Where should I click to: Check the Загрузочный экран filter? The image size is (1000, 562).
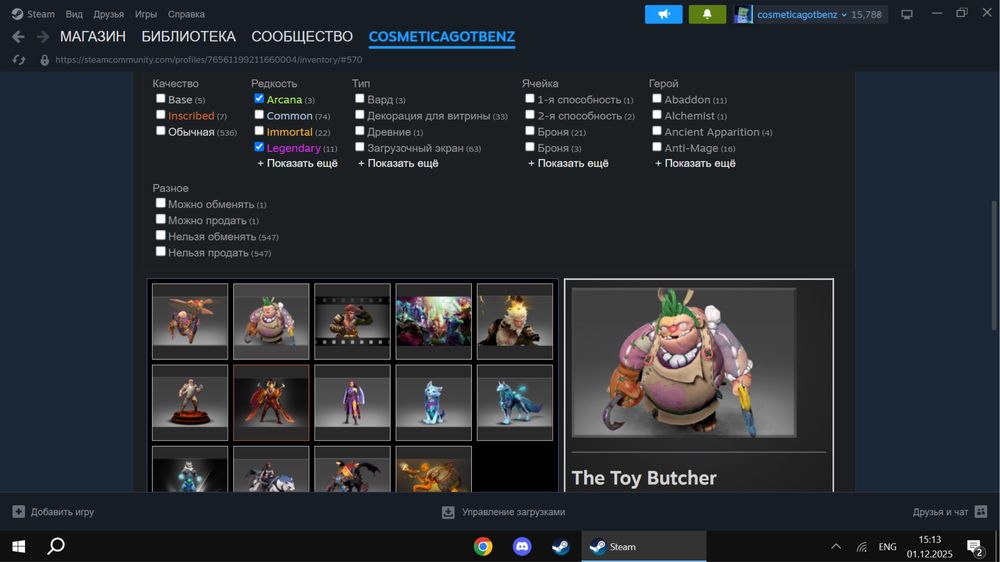360,147
